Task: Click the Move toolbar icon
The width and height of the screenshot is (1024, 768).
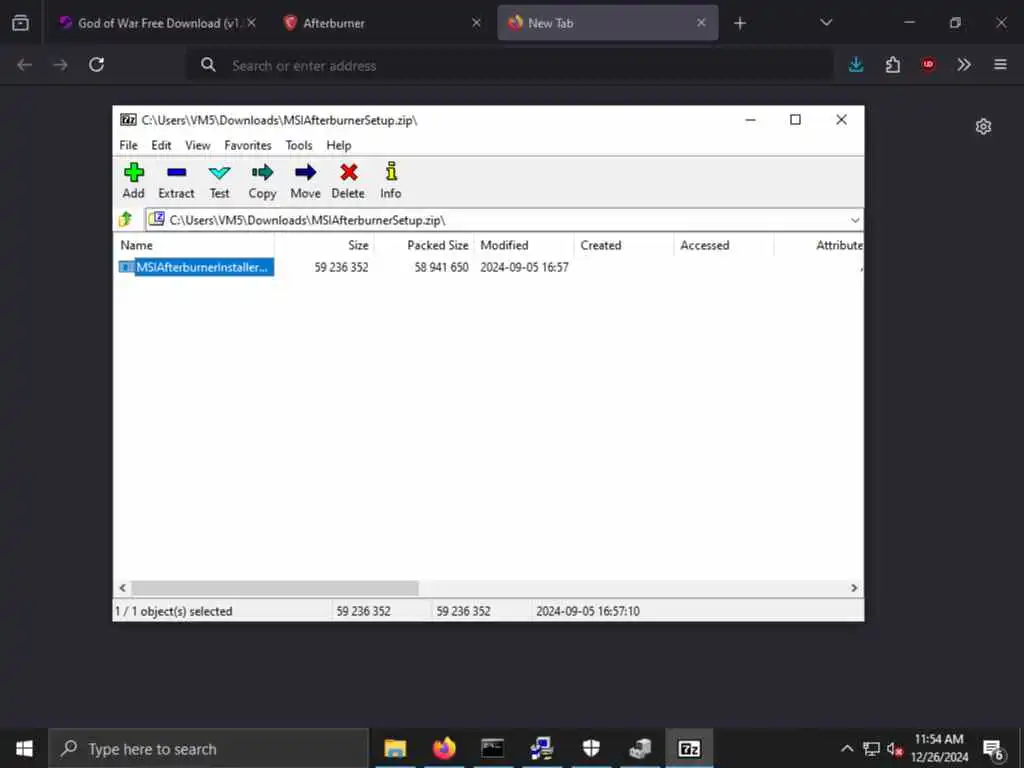Action: pyautogui.click(x=305, y=180)
